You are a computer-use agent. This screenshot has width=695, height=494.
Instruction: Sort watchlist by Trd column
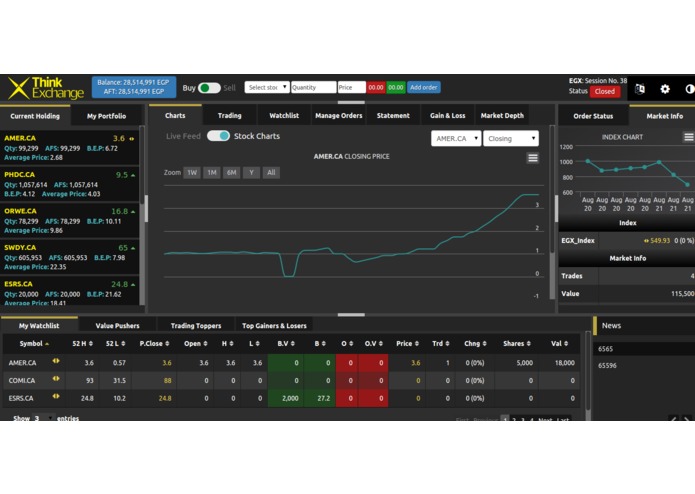tap(441, 343)
